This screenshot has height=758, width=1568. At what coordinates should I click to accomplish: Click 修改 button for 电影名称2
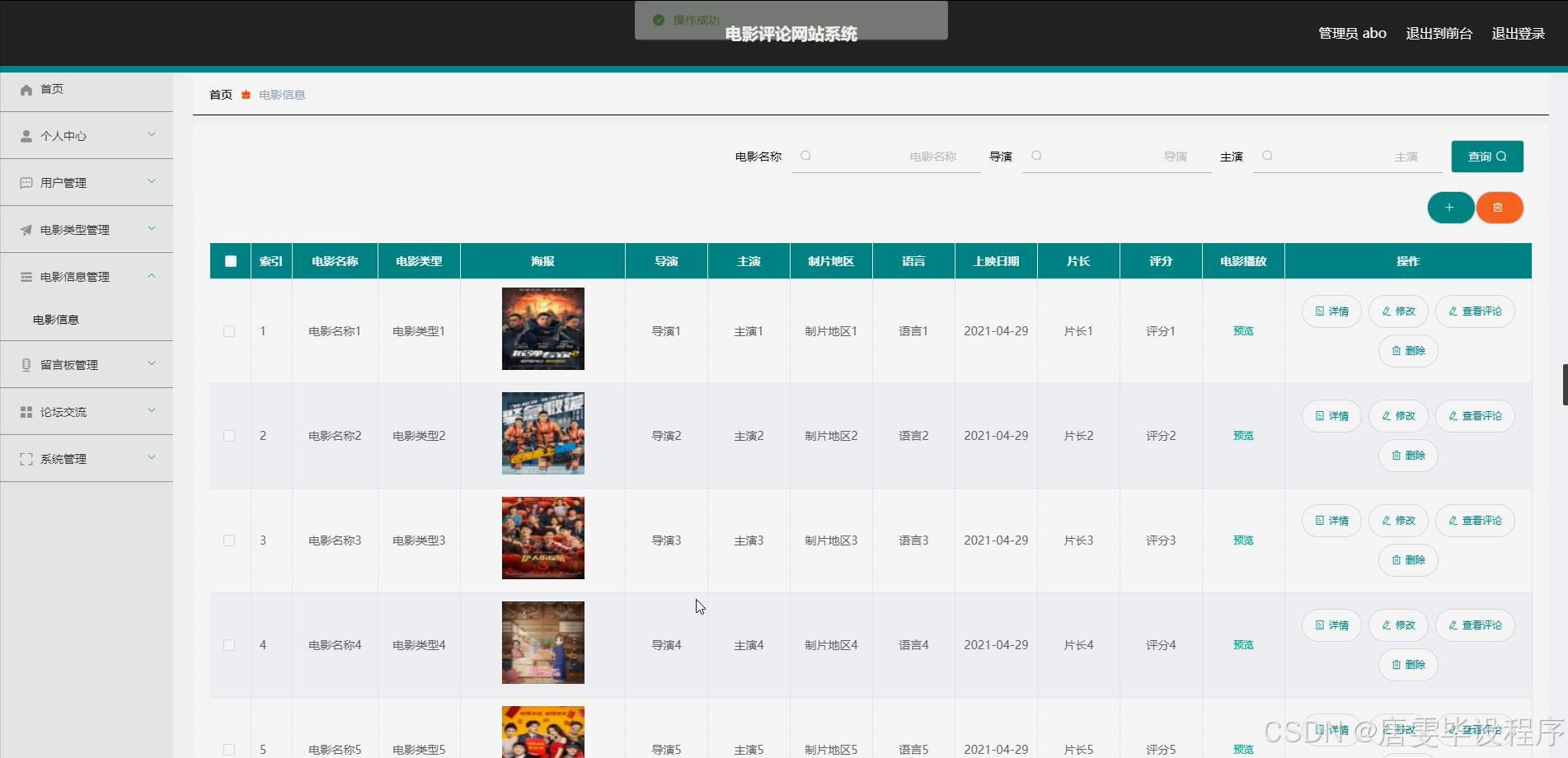point(1398,416)
